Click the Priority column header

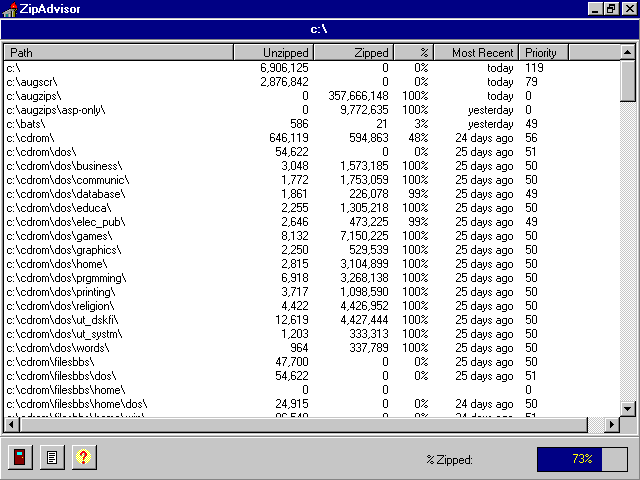point(543,52)
